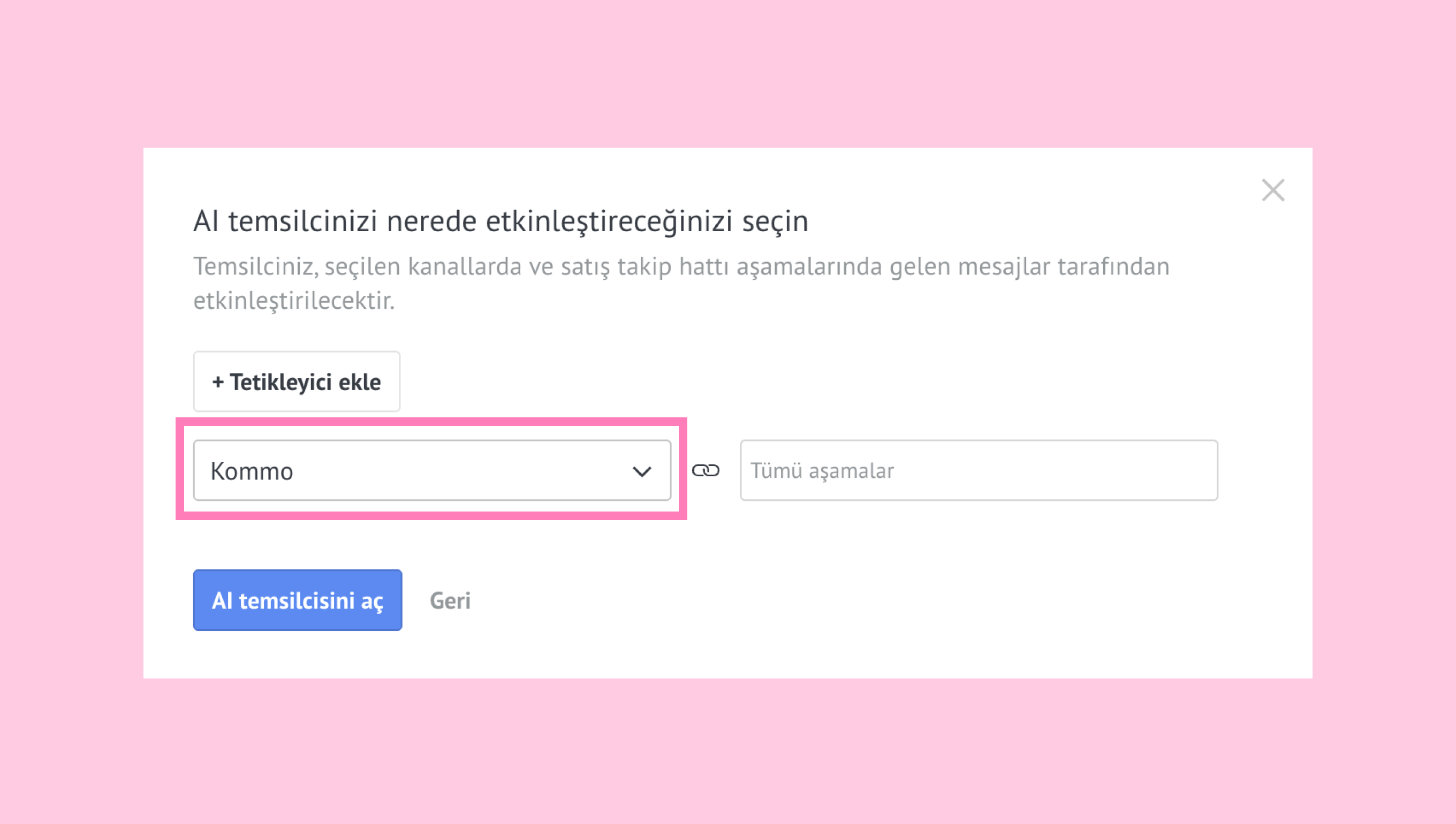Close the AI agent activation dialog

(x=1272, y=190)
